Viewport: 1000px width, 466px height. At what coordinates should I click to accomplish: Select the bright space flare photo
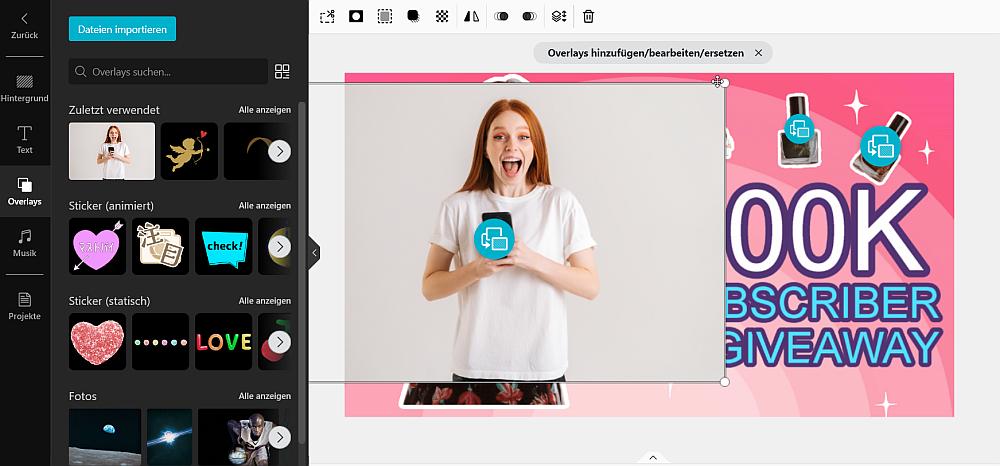(169, 437)
